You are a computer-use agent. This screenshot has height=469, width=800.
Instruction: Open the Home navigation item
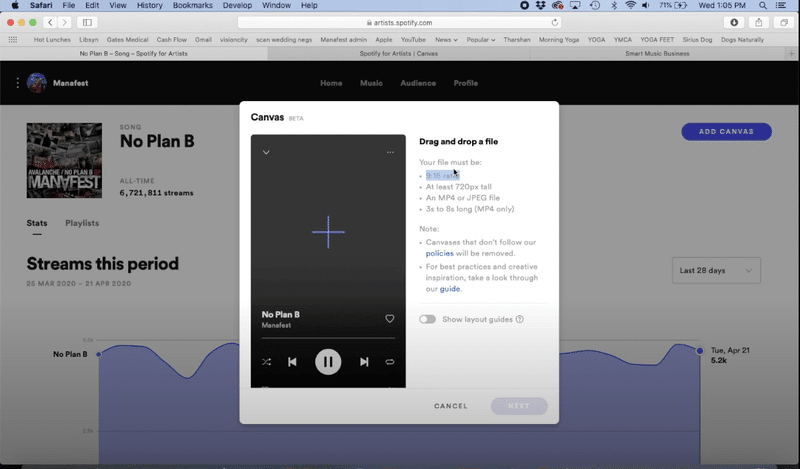tap(331, 83)
